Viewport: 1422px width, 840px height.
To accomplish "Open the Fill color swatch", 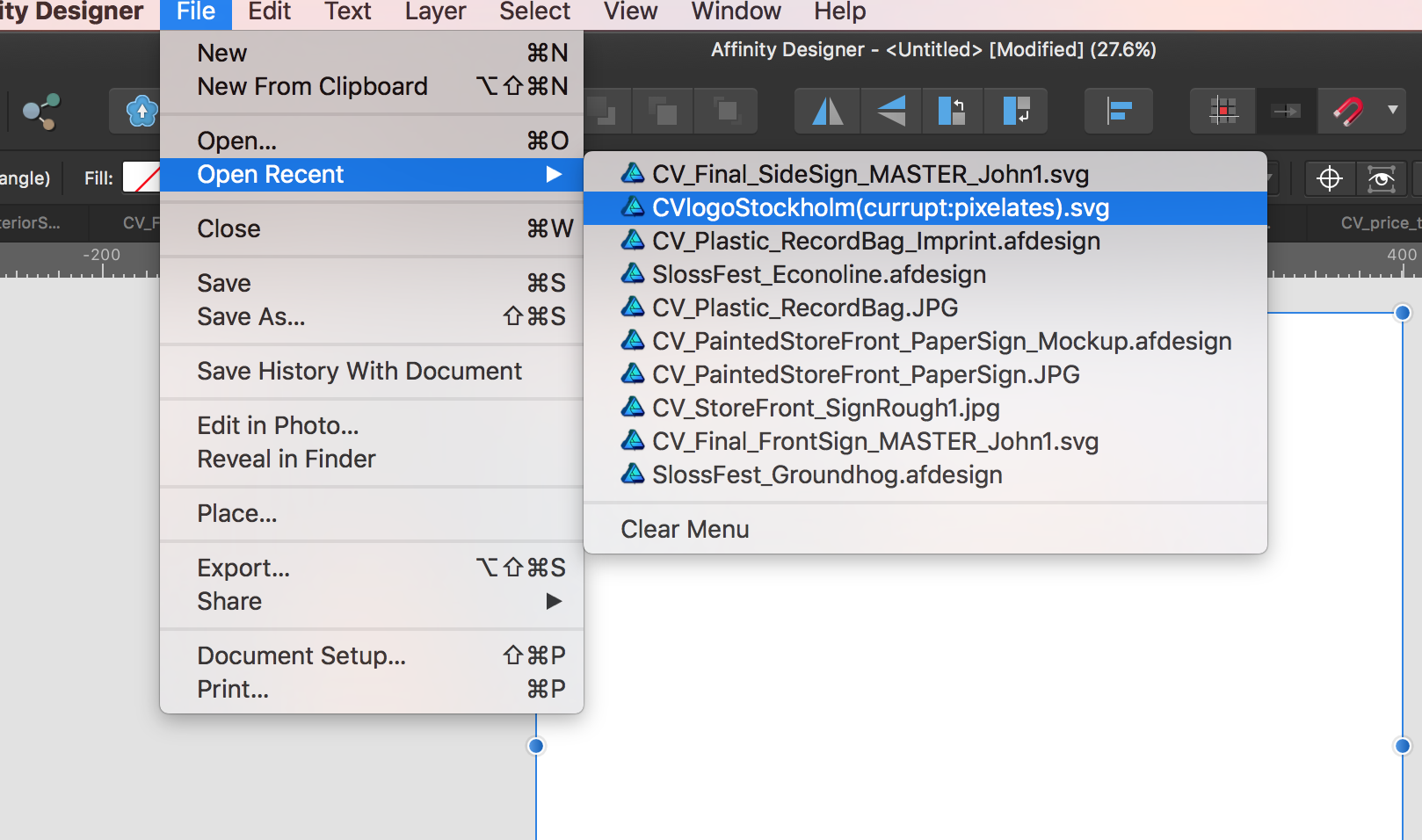I will tap(141, 177).
